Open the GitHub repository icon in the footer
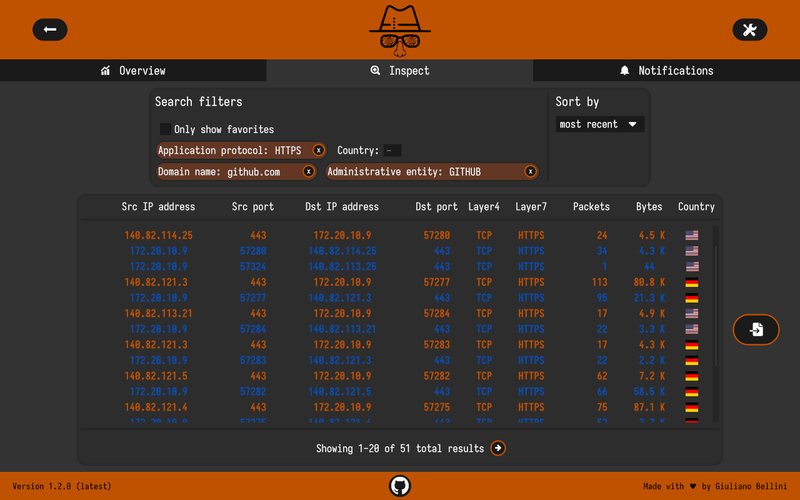The height and width of the screenshot is (500, 800). pos(400,486)
